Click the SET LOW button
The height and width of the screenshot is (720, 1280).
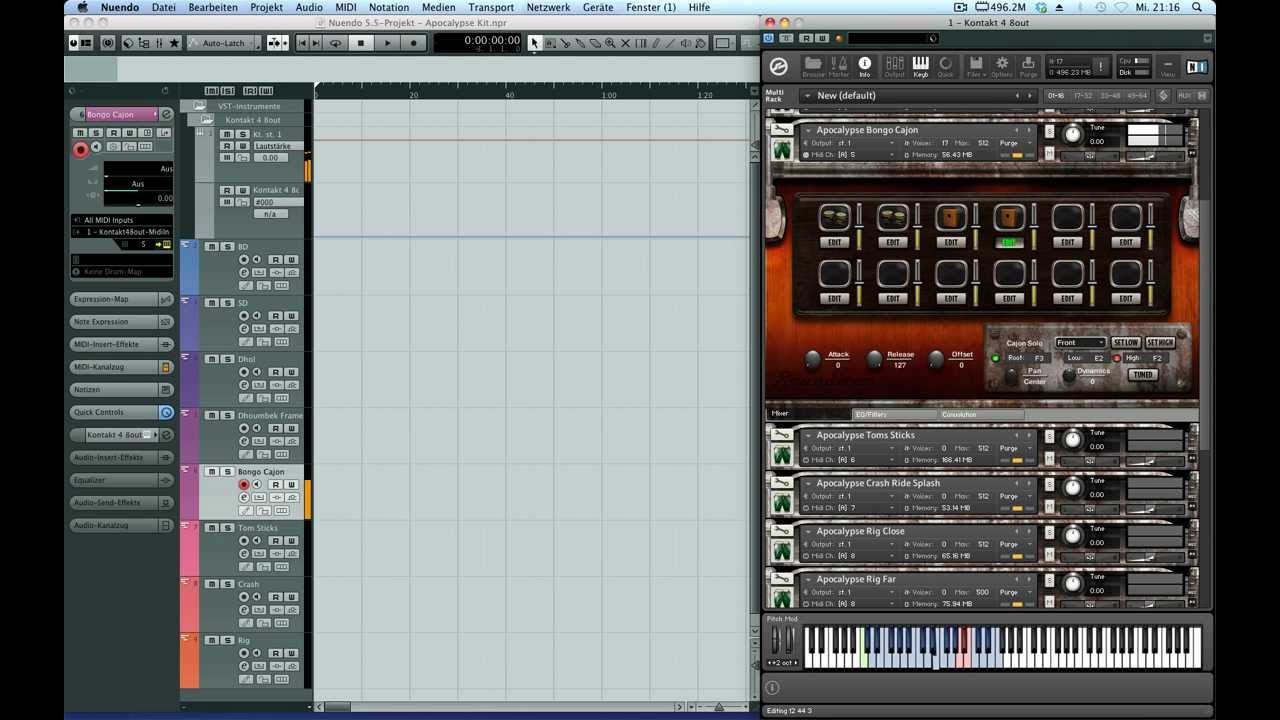[x=1126, y=343]
